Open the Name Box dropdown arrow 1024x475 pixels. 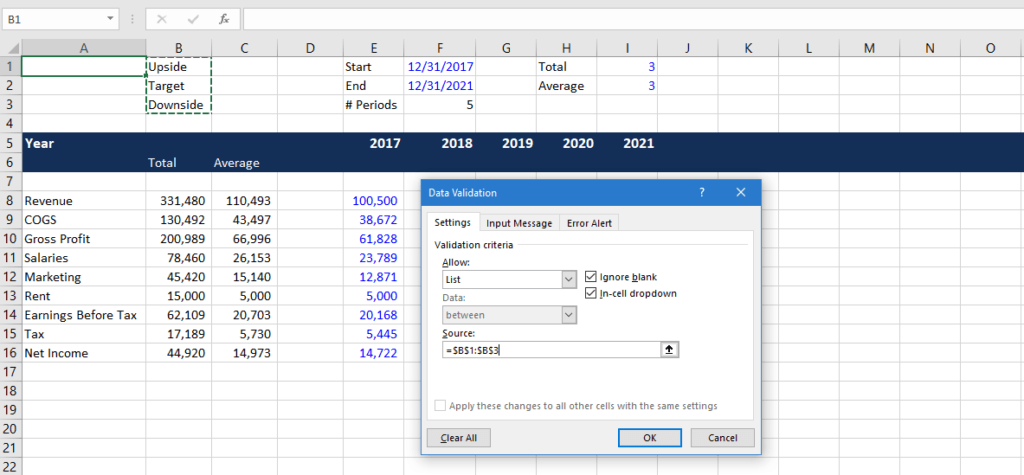(110, 20)
